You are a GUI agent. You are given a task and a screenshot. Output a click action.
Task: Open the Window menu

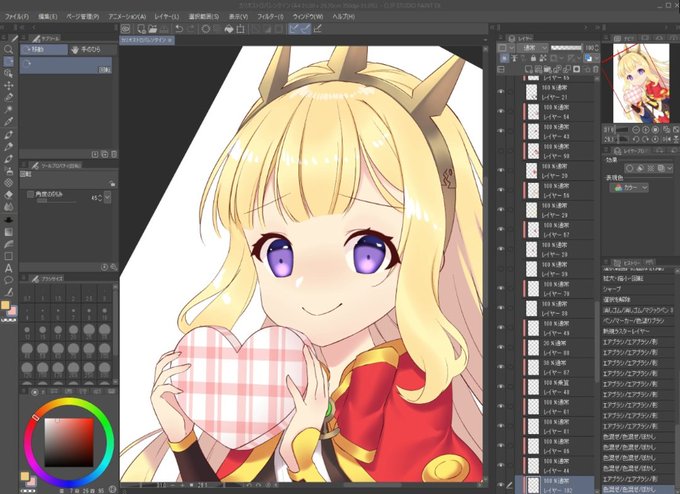pos(308,16)
